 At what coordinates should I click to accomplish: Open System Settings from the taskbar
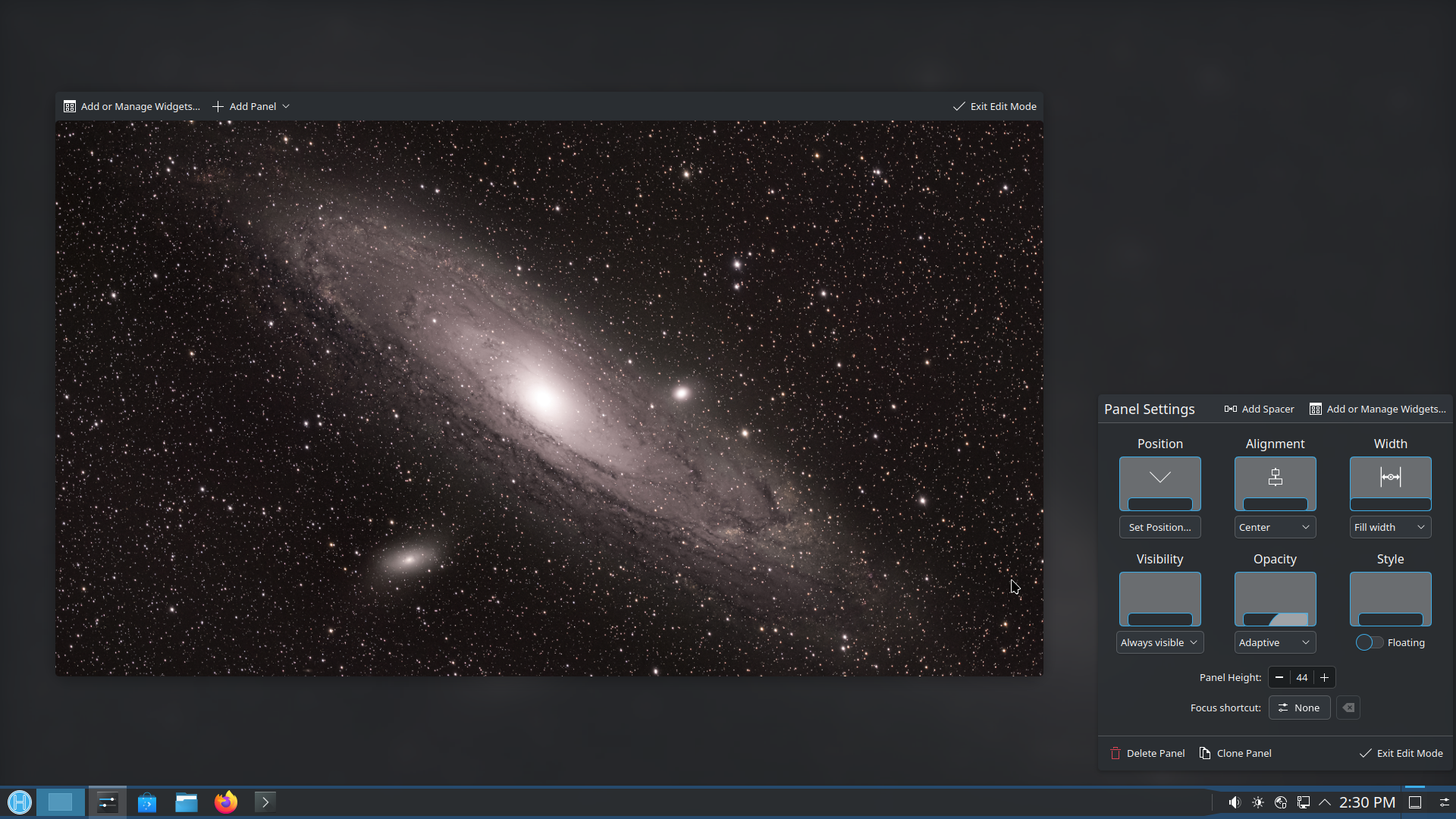tap(108, 802)
